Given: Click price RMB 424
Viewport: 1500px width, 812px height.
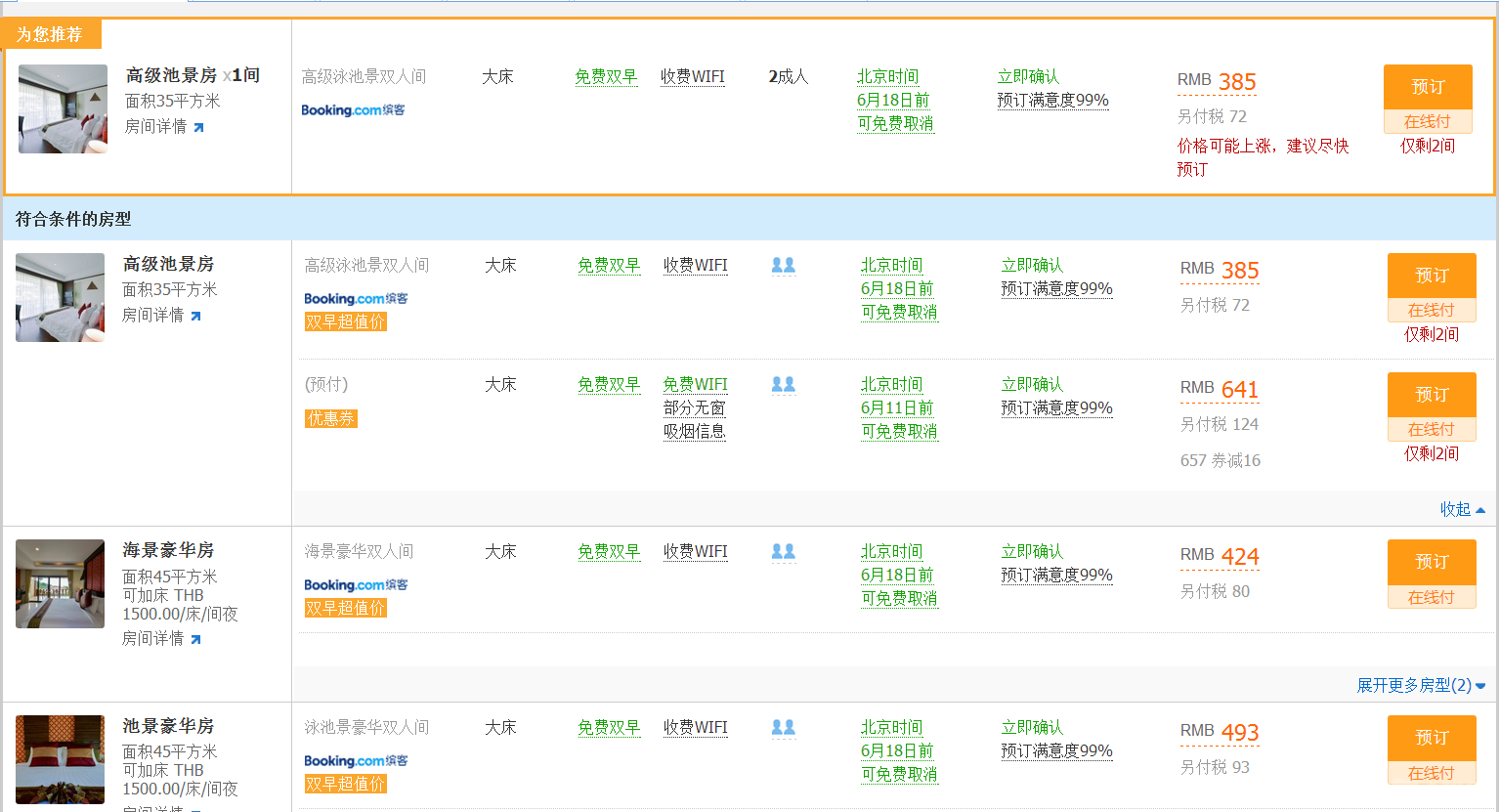Looking at the screenshot, I should coord(1220,556).
